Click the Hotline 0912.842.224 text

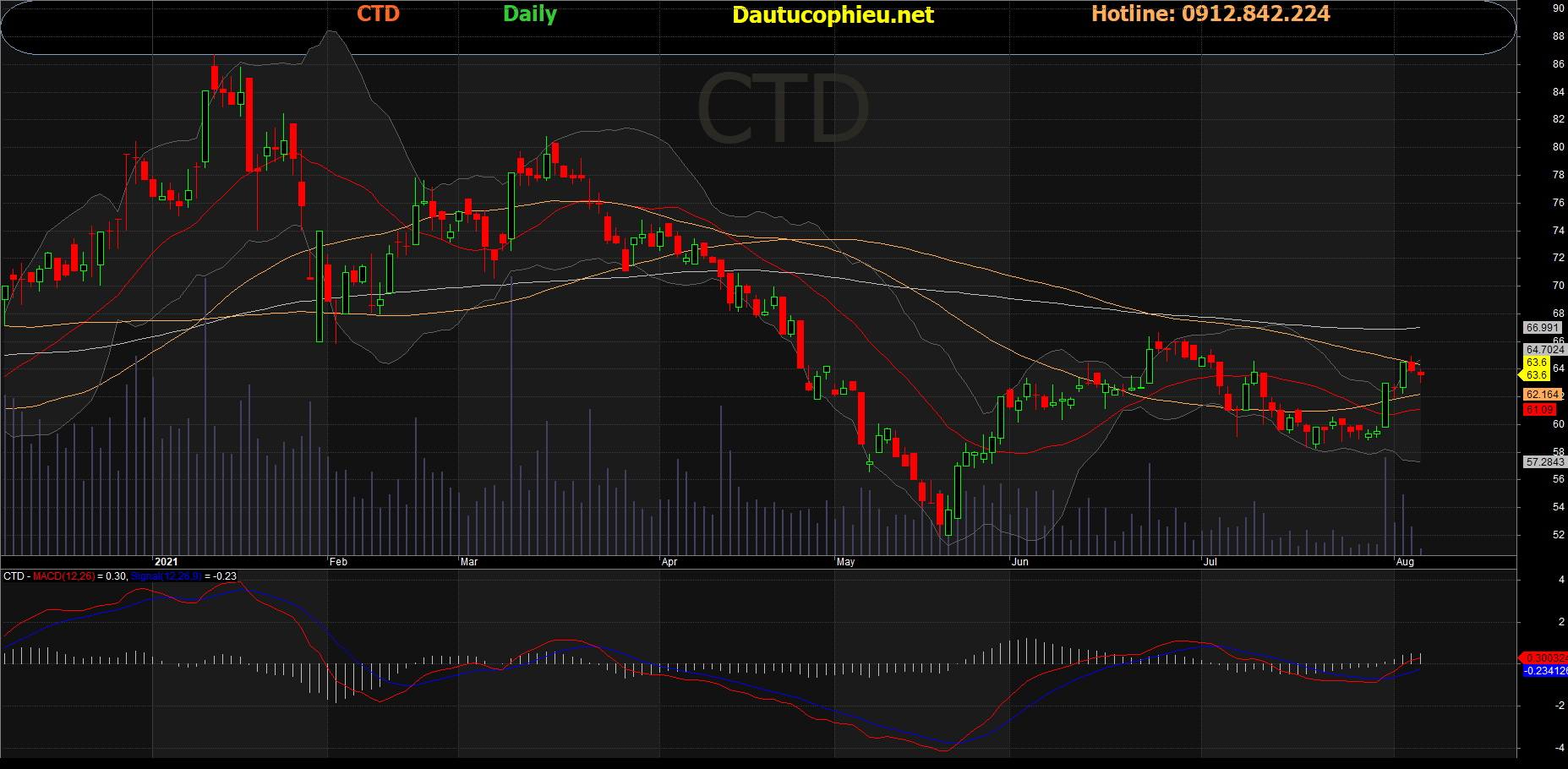[1210, 14]
